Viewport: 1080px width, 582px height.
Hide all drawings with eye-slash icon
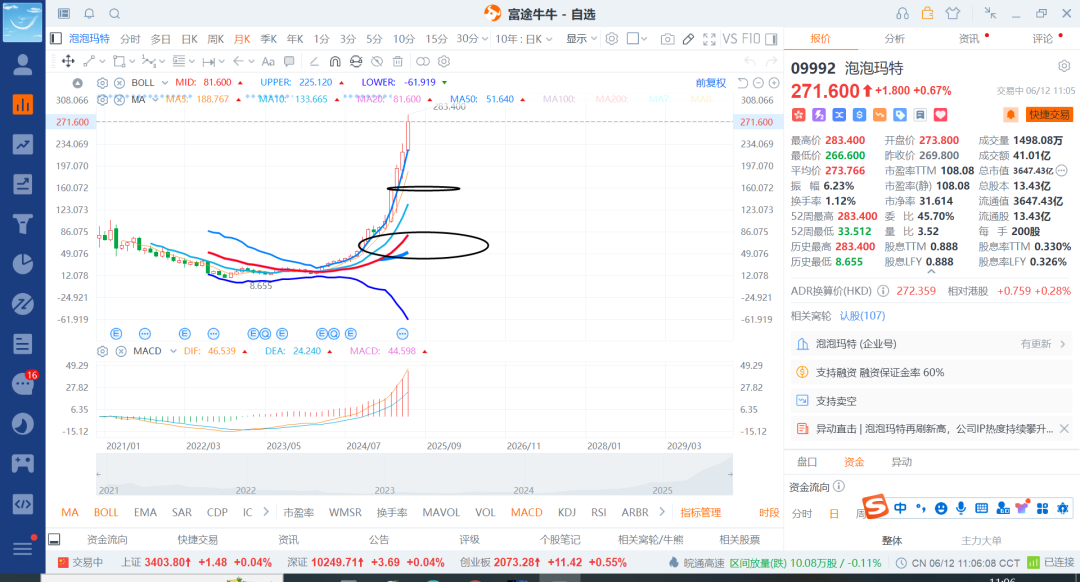click(x=377, y=61)
